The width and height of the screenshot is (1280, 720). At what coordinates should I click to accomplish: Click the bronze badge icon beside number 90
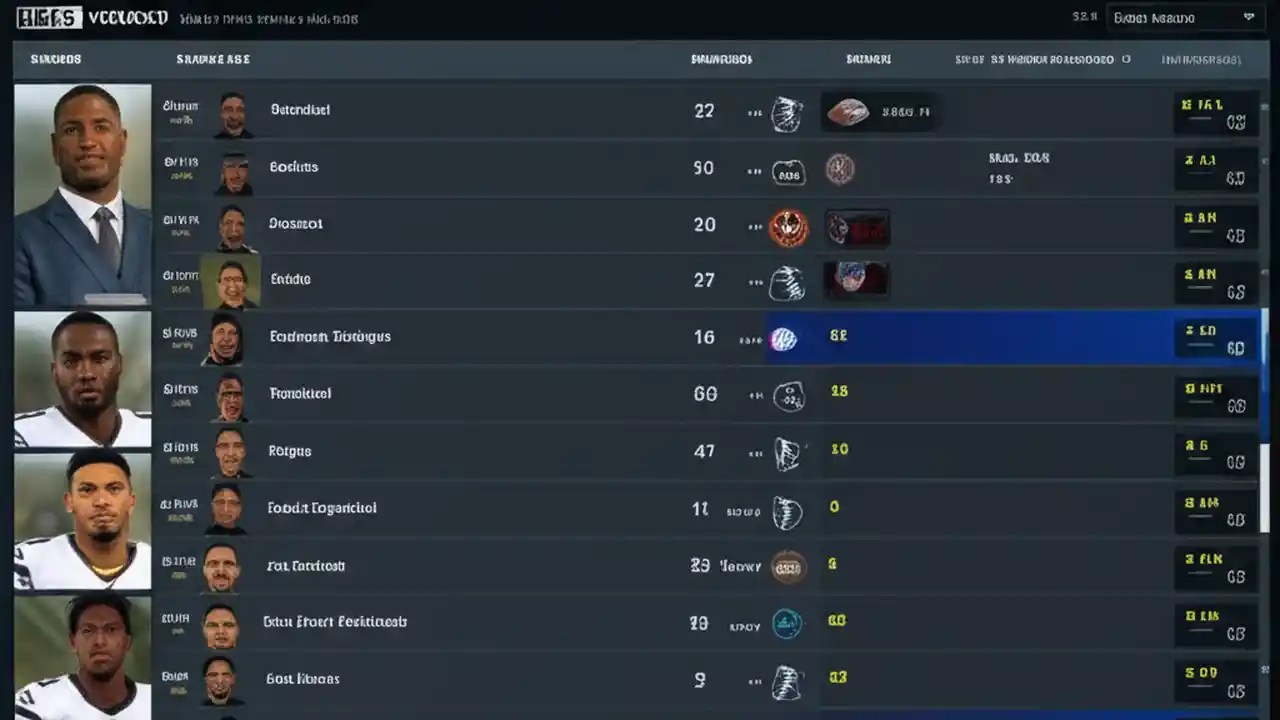click(x=840, y=170)
